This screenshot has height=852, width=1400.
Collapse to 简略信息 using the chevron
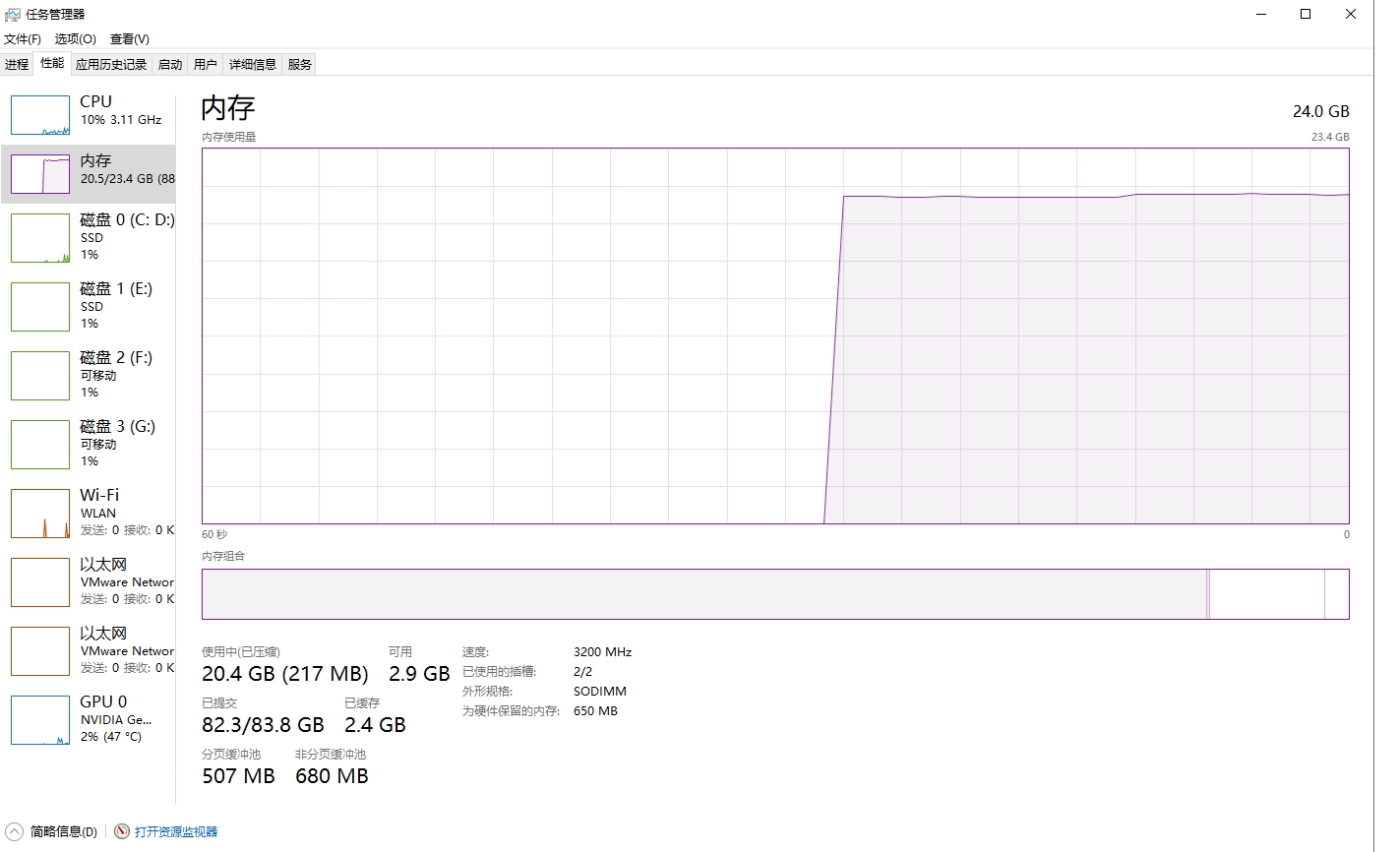pos(14,831)
